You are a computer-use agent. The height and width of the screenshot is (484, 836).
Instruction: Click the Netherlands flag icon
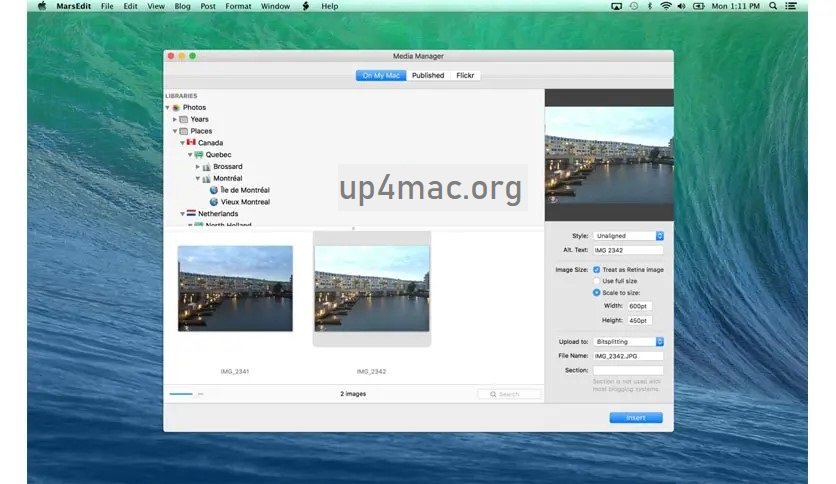[190, 213]
